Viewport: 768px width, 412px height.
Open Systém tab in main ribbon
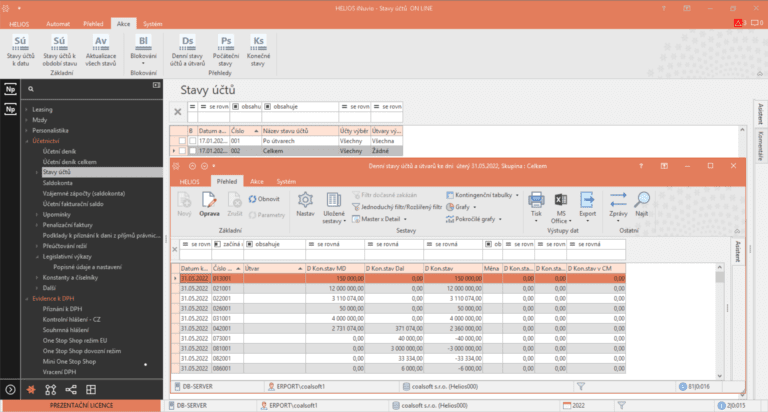click(x=152, y=24)
